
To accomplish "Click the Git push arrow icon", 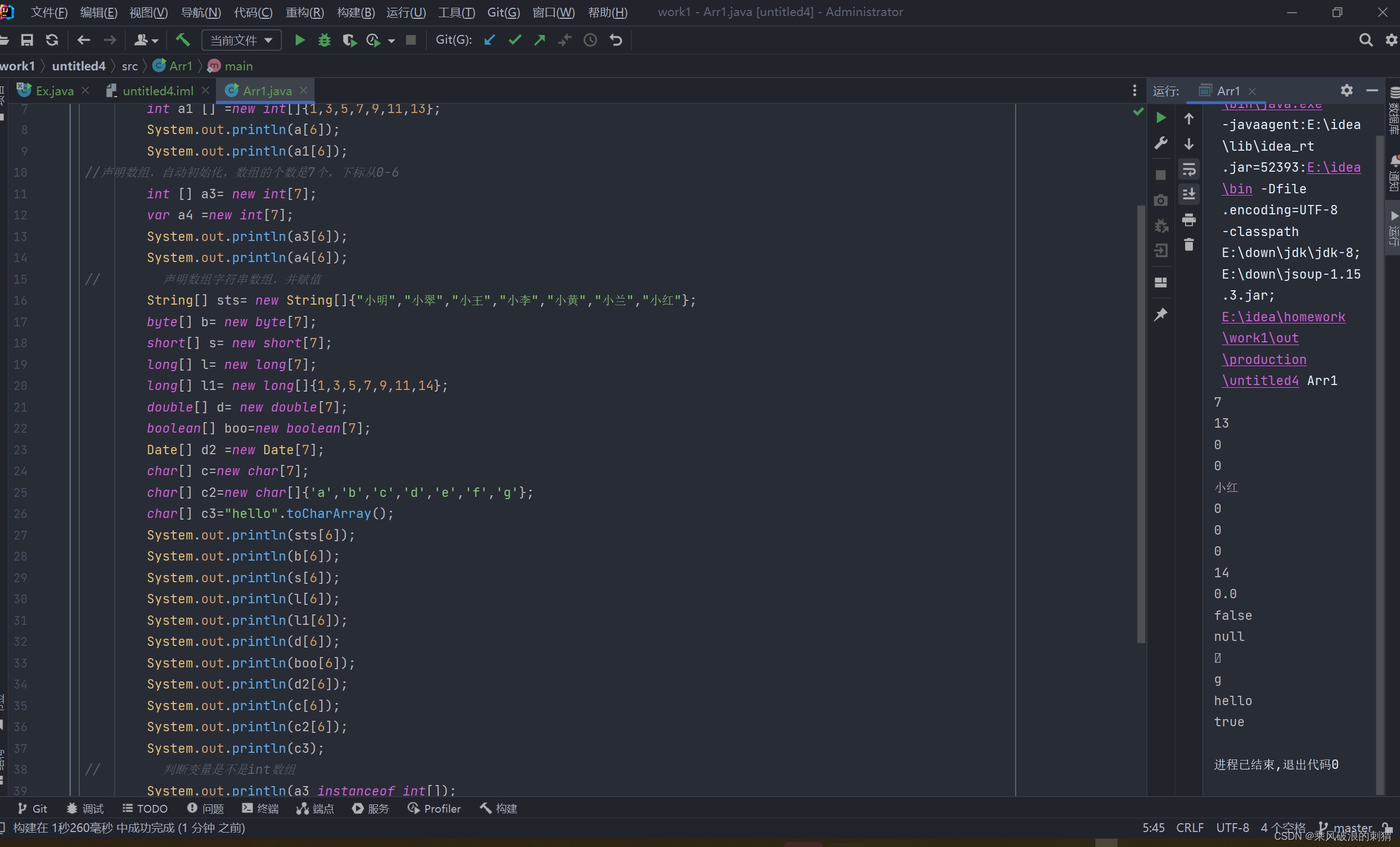I will click(540, 40).
